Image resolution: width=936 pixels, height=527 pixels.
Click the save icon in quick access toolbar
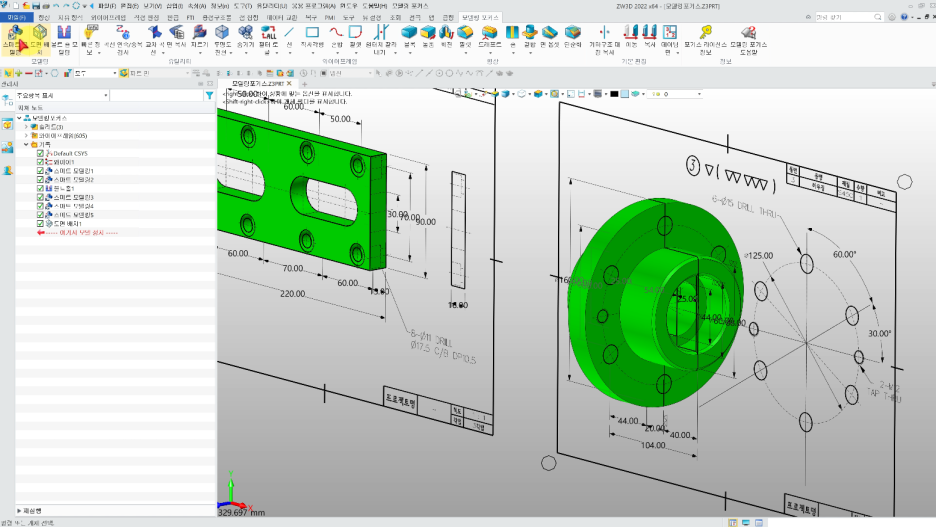pyautogui.click(x=36, y=5)
